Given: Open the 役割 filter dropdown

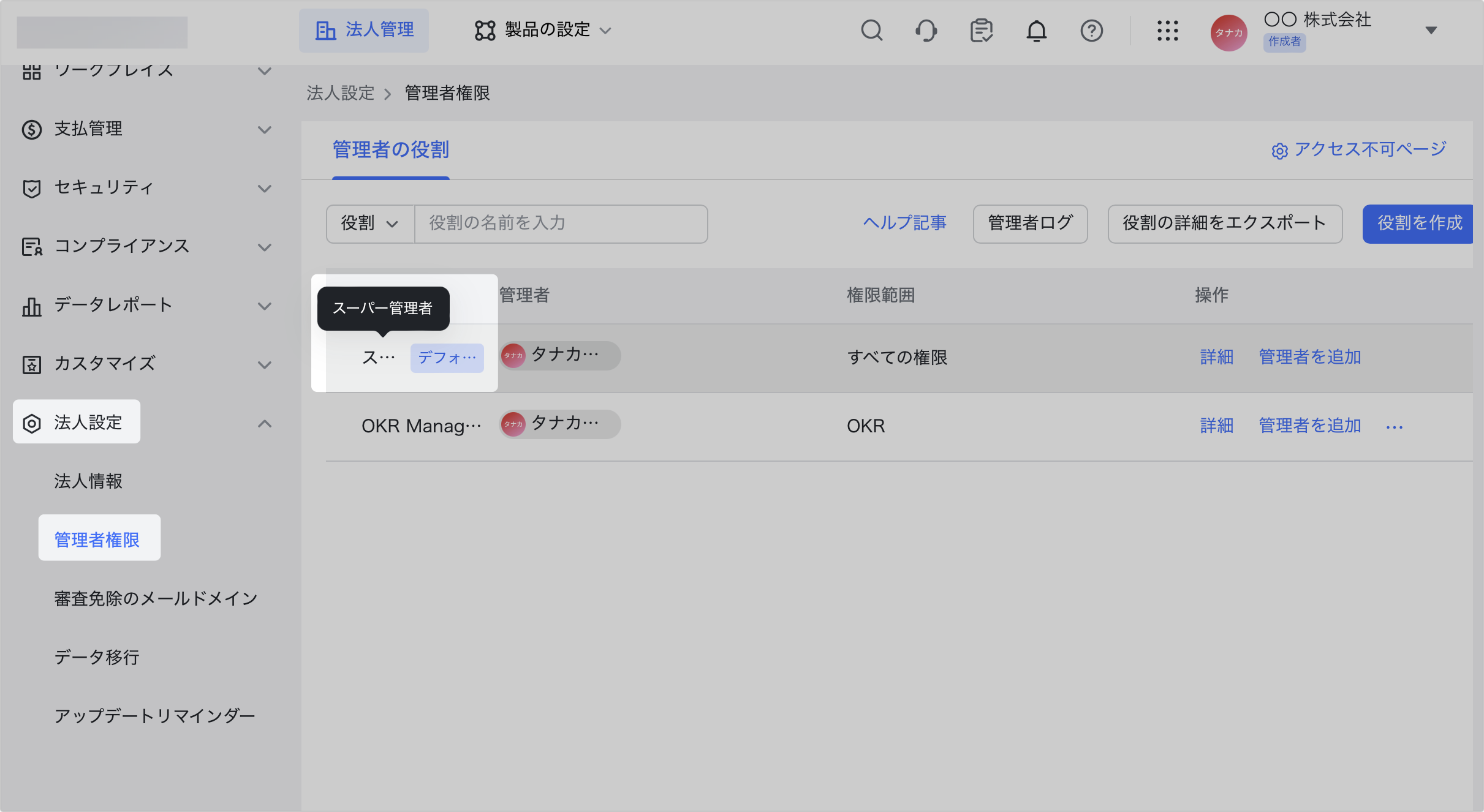Looking at the screenshot, I should [x=370, y=224].
